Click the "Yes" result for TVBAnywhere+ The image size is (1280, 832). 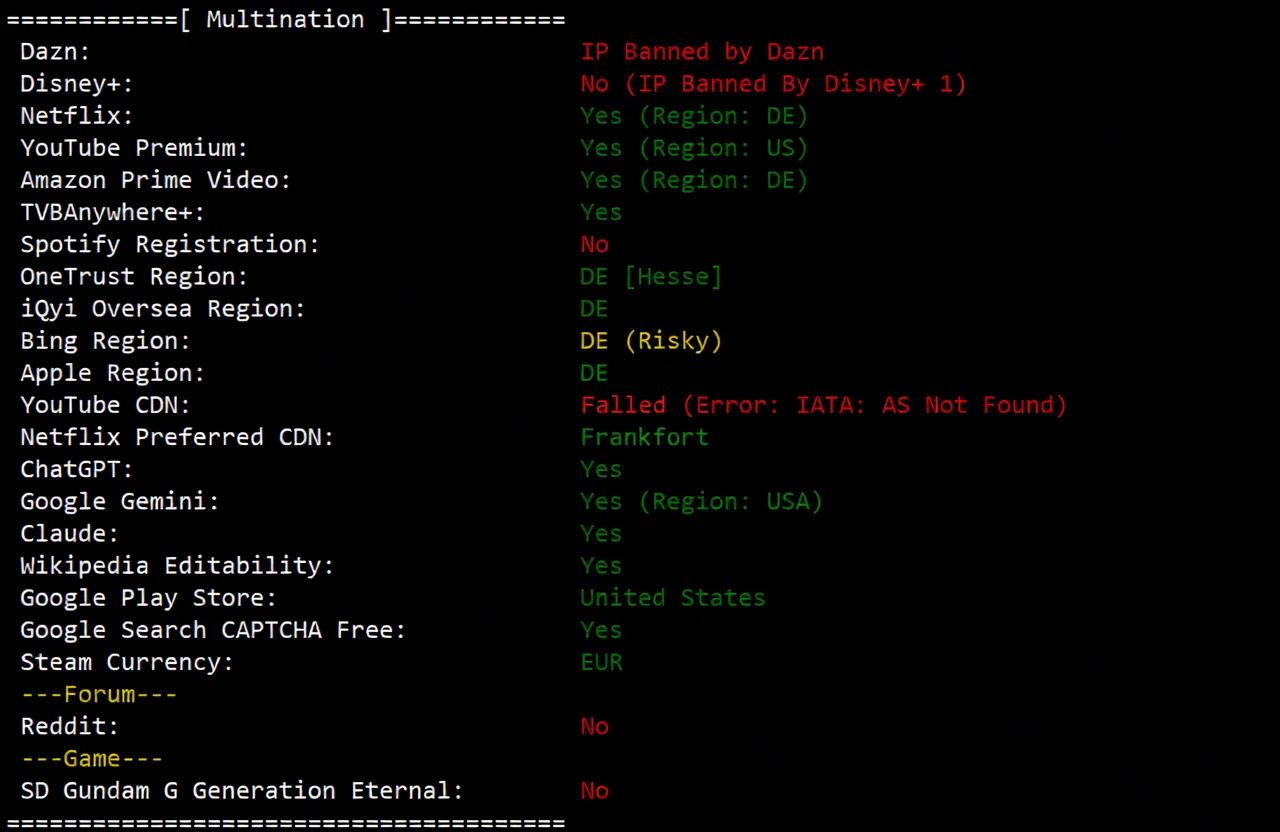601,212
